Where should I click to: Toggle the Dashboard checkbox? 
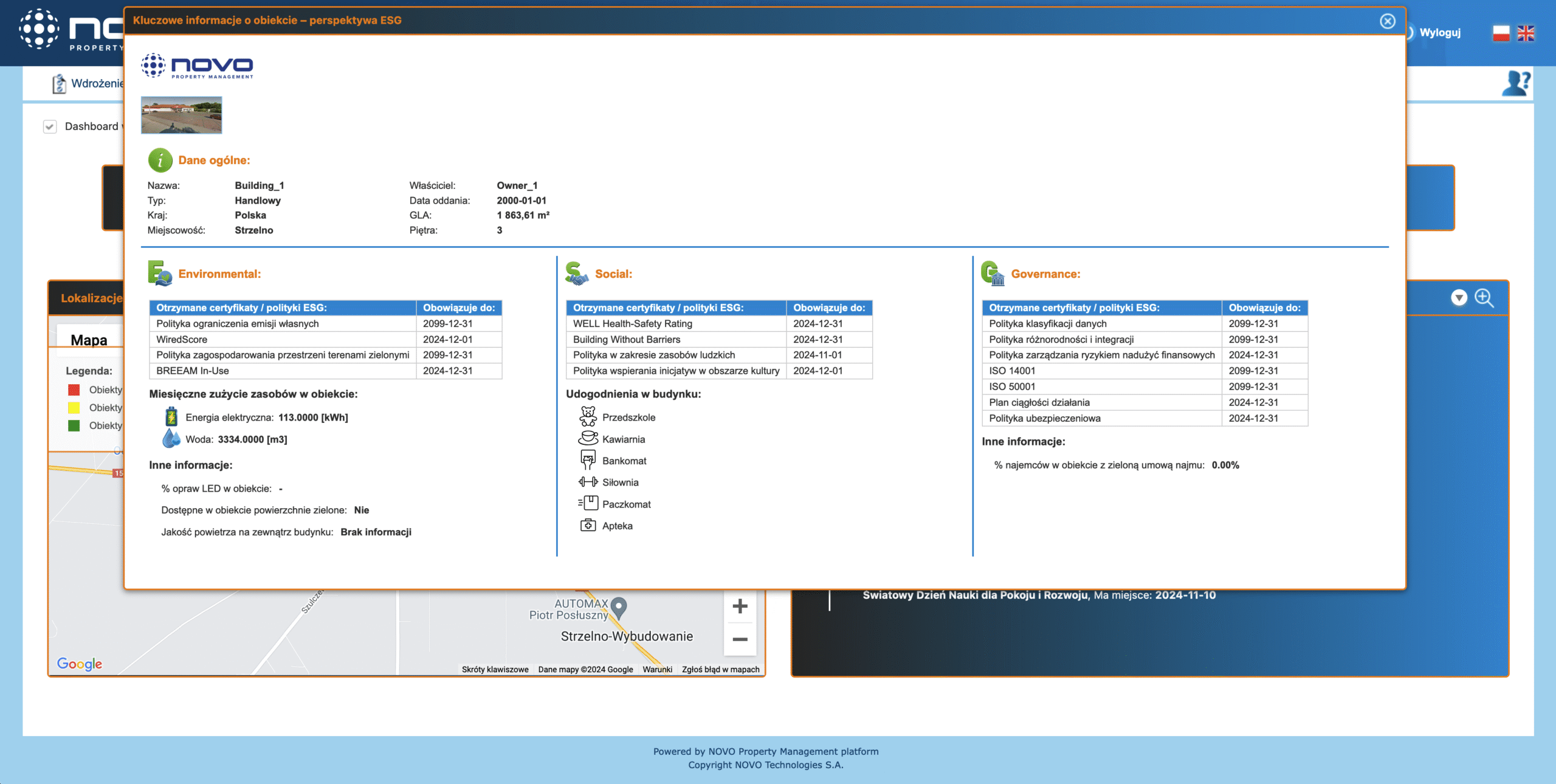click(50, 126)
